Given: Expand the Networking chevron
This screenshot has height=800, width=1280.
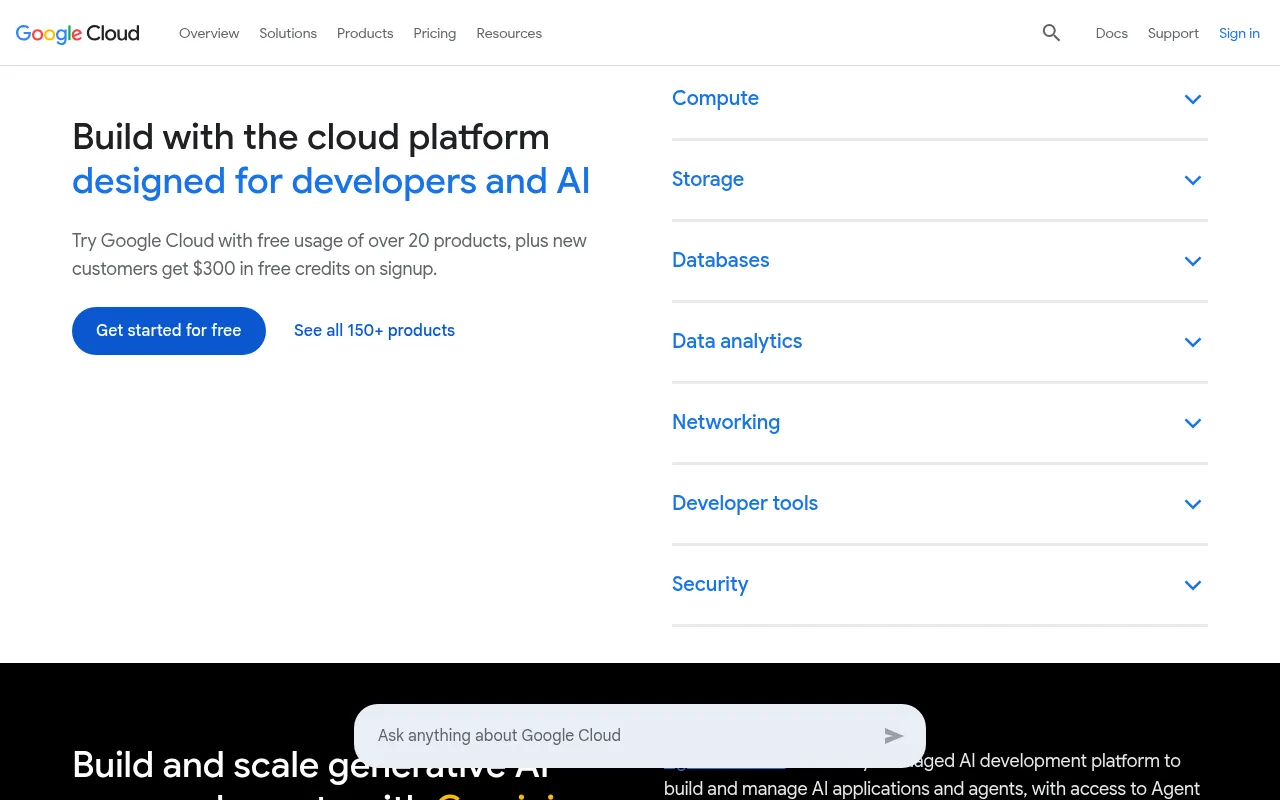Looking at the screenshot, I should [1192, 423].
